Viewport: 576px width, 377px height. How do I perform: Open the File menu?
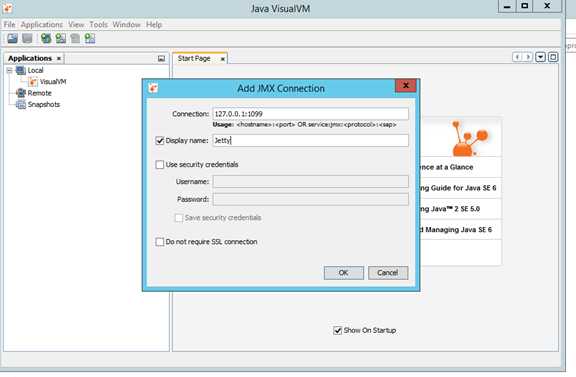coord(10,25)
